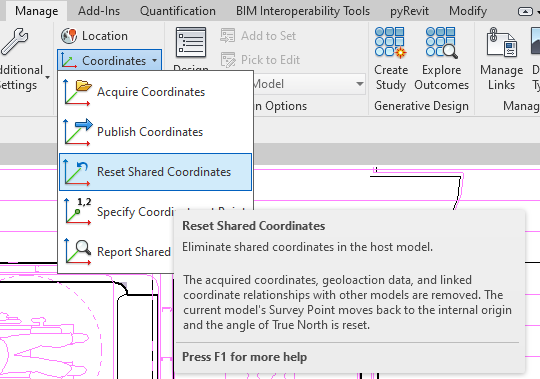Collapse the Coordinates dropdown button

(110, 60)
